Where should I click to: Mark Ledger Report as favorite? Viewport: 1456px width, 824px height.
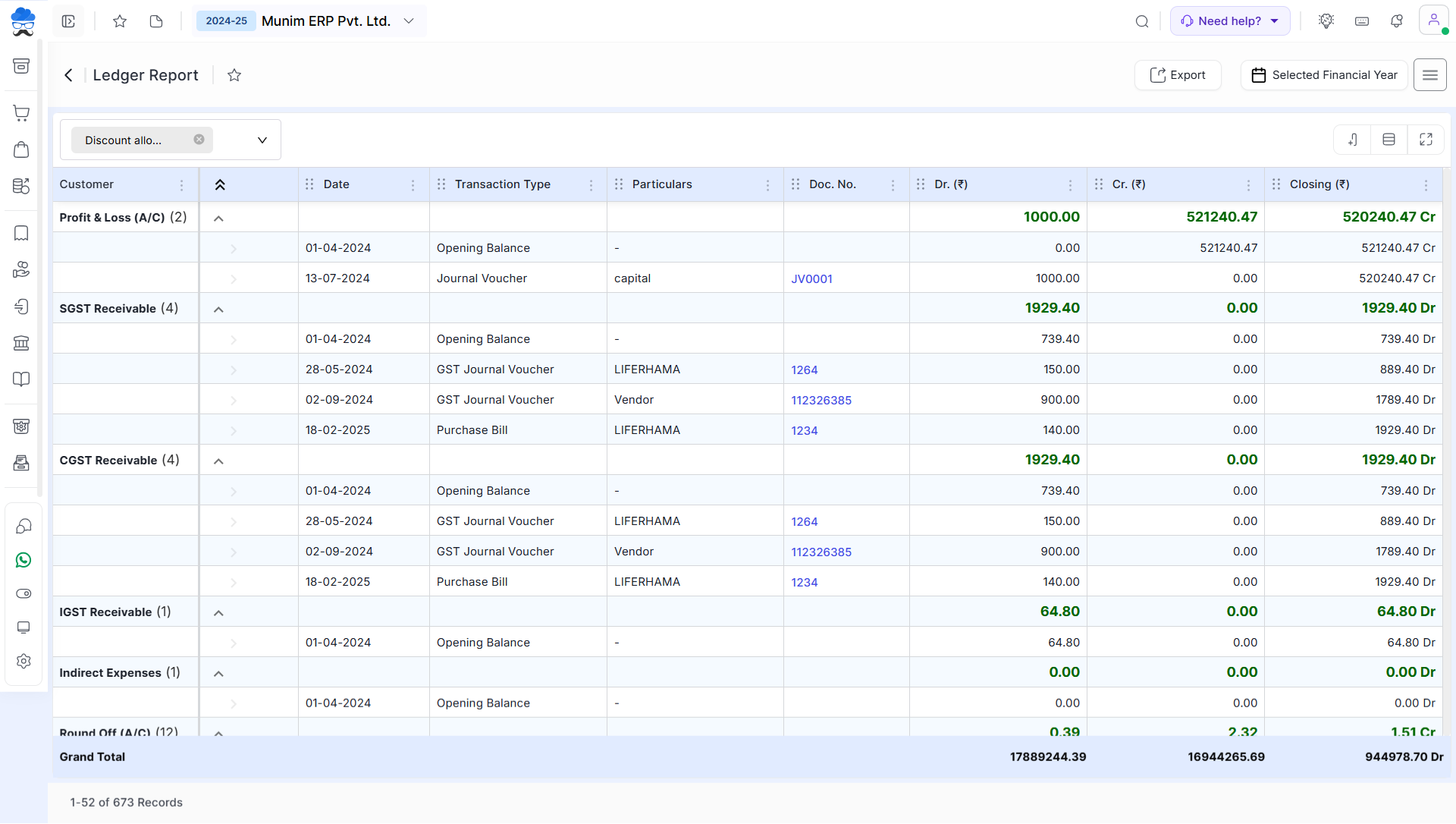coord(234,75)
